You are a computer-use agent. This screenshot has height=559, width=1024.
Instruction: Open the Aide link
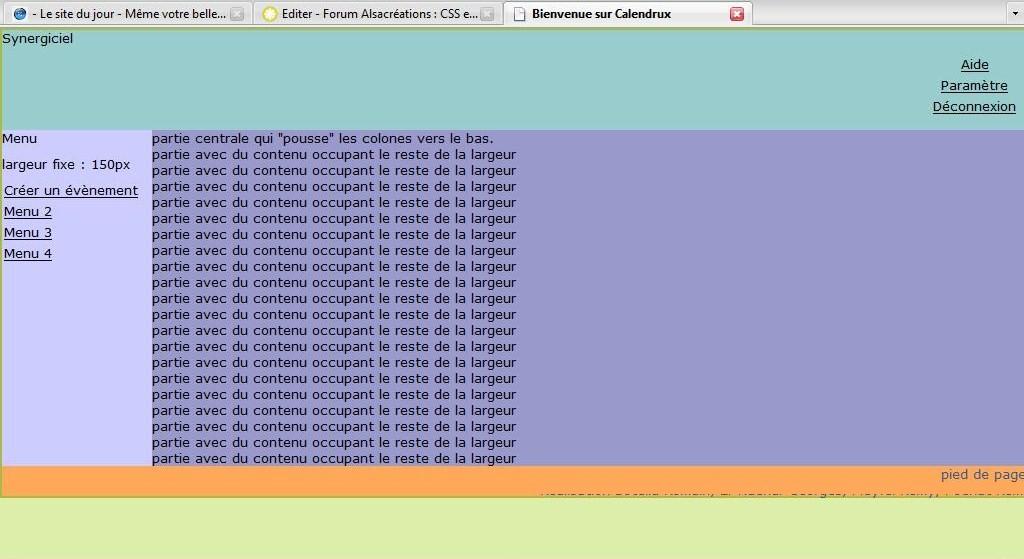[974, 65]
